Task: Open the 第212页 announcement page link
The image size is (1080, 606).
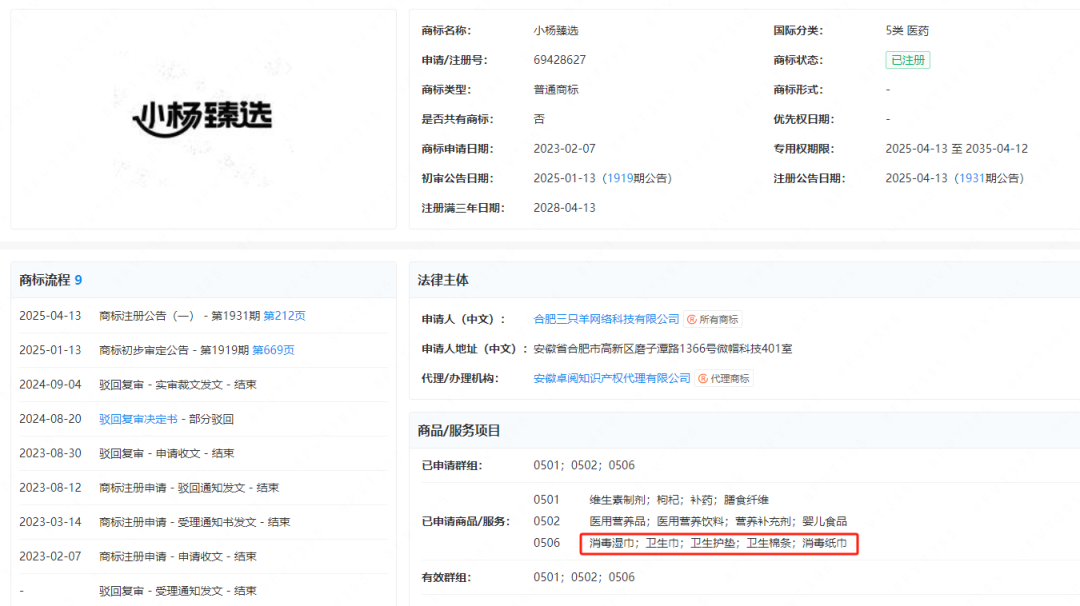Action: click(284, 316)
